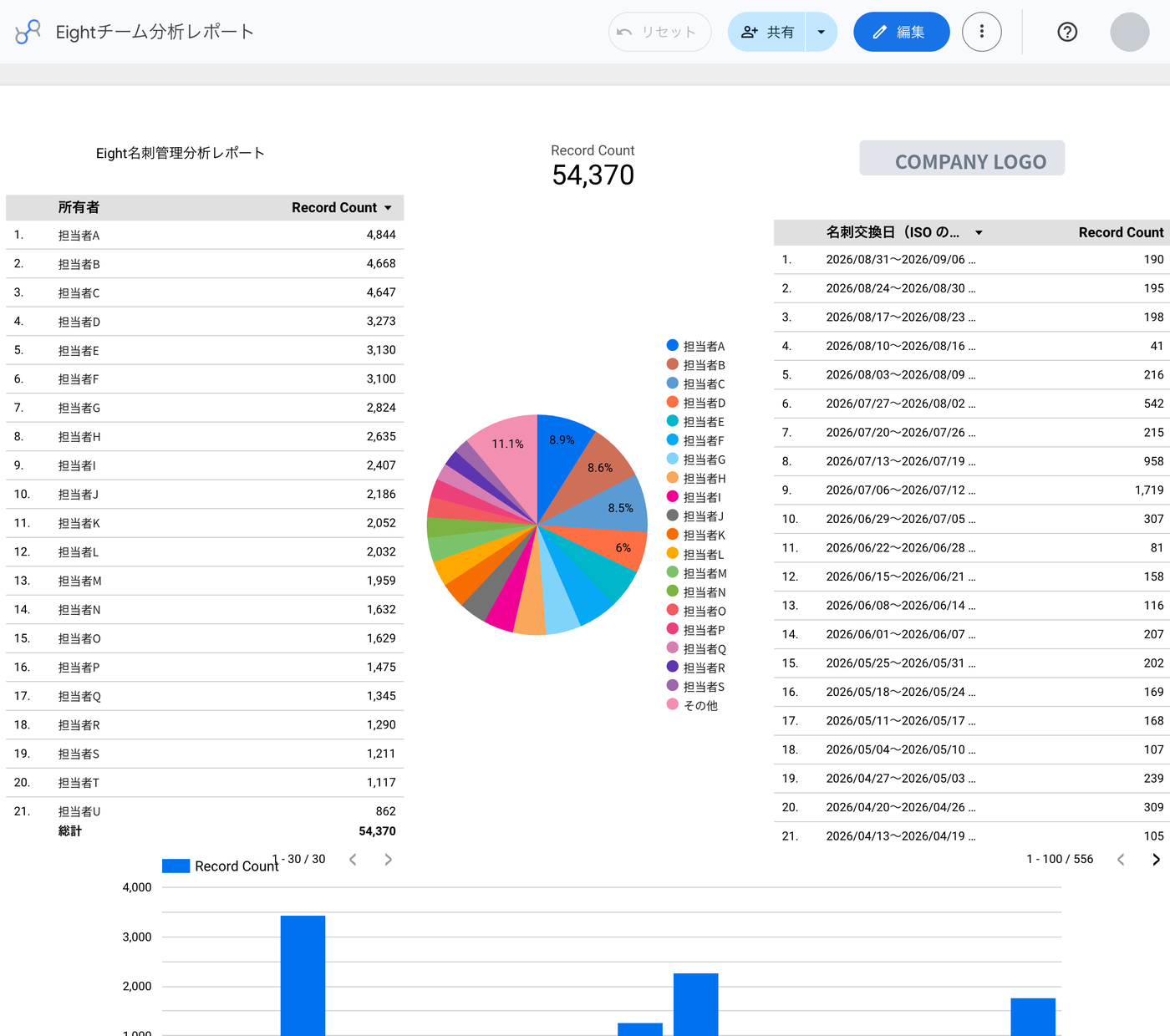The image size is (1170, 1036).
Task: Sort 所有者 table by Record Count arrow
Action: [x=388, y=208]
